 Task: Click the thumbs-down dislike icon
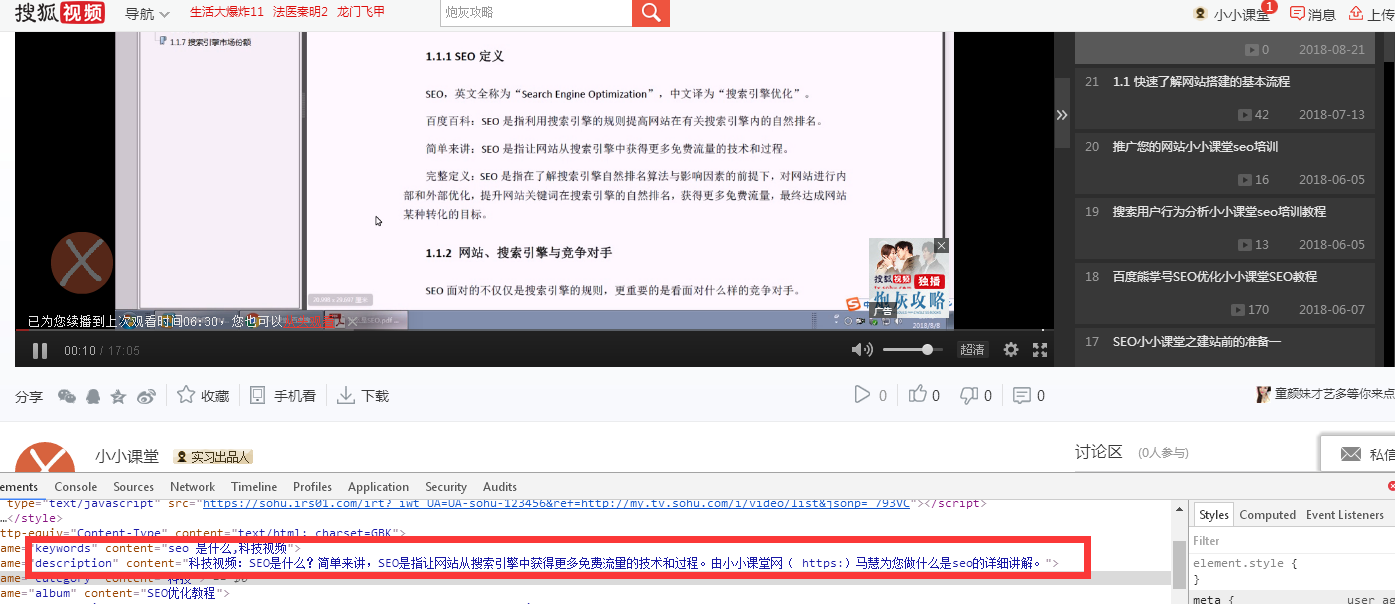point(969,395)
